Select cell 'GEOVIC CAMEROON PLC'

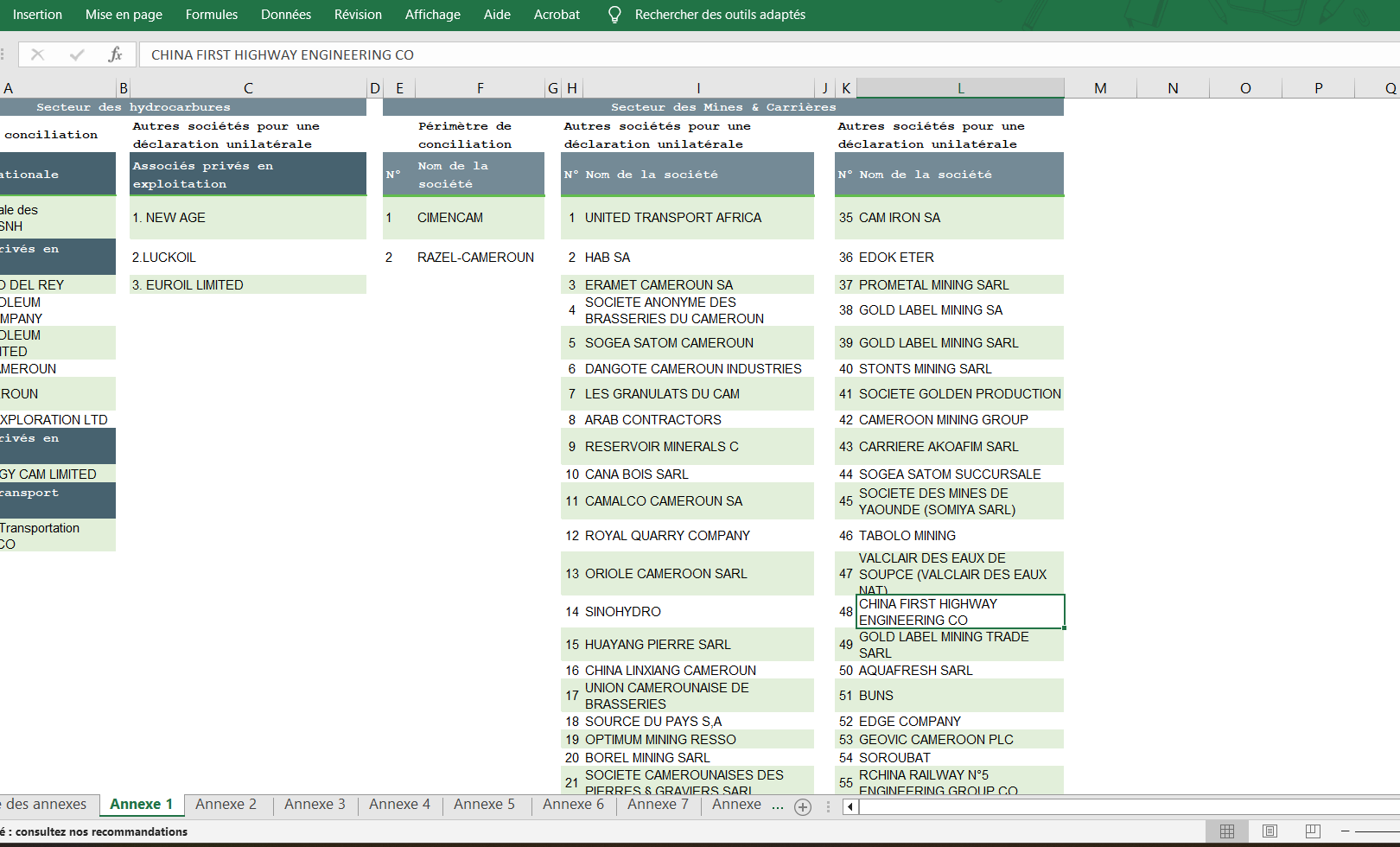960,740
